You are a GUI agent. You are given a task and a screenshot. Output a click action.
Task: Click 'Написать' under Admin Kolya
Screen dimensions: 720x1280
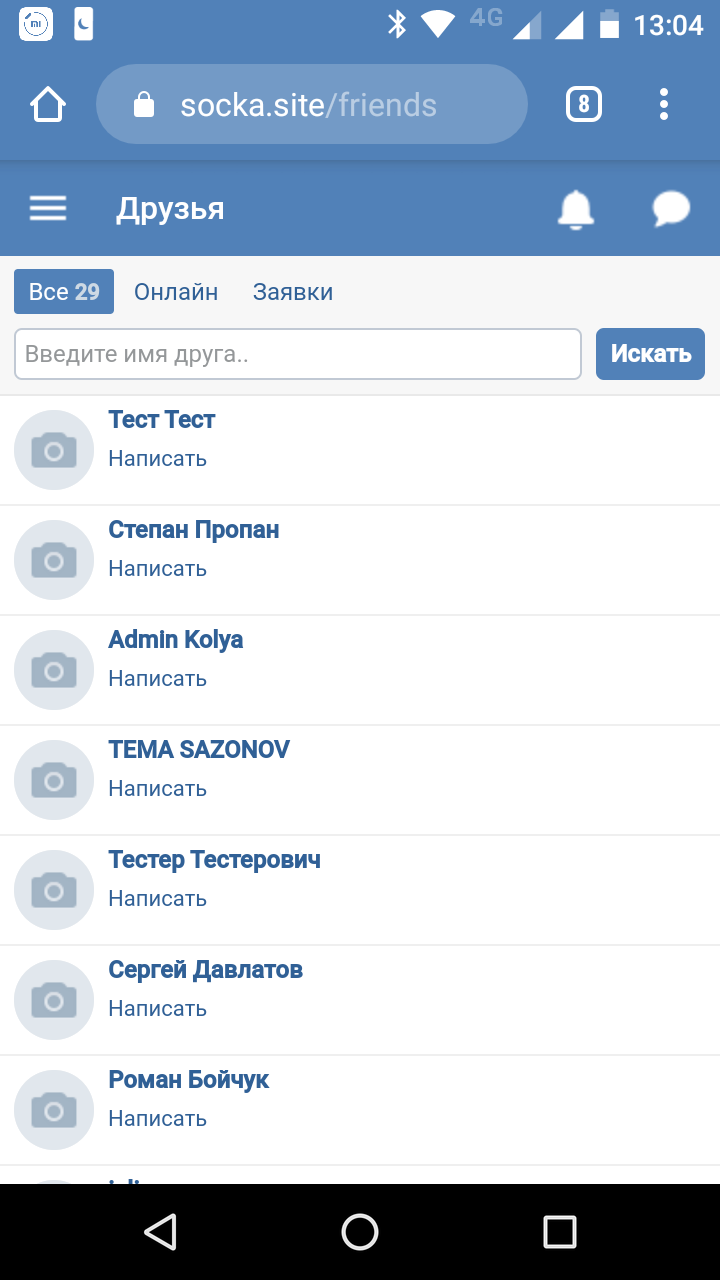tap(158, 678)
